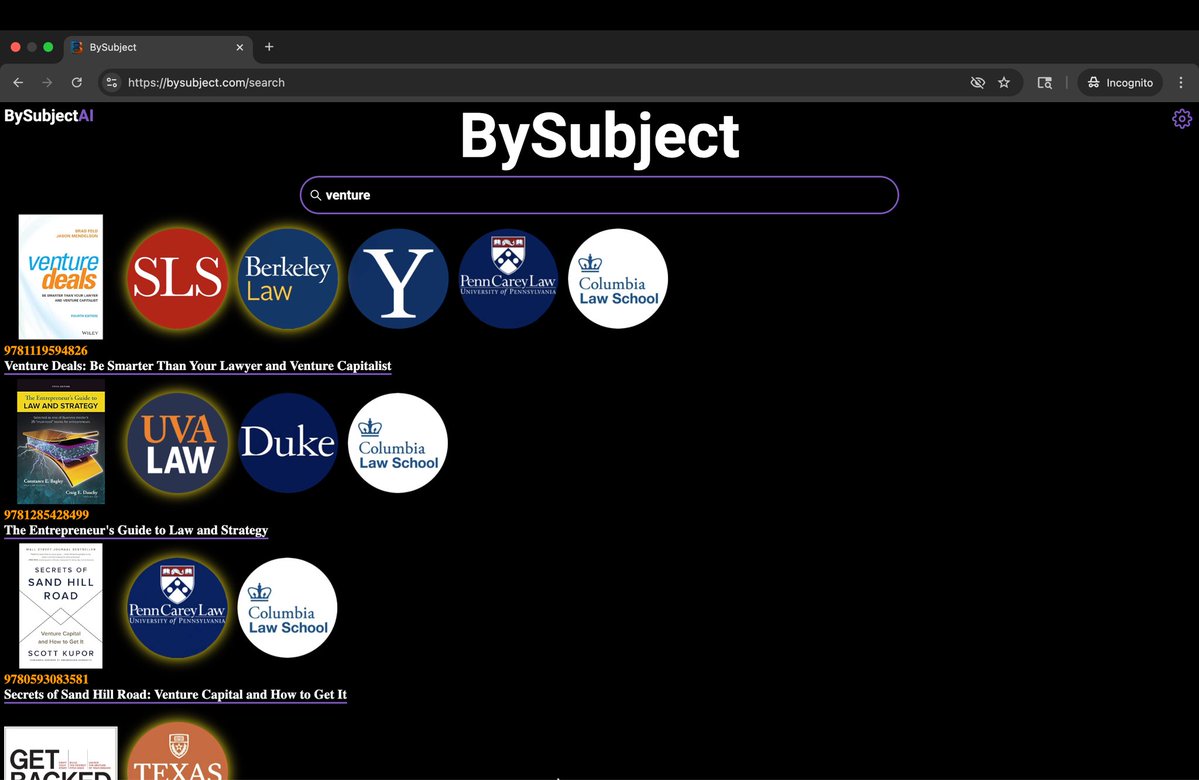1199x780 pixels.
Task: Click the BySubjectAI logo link
Action: pos(49,116)
